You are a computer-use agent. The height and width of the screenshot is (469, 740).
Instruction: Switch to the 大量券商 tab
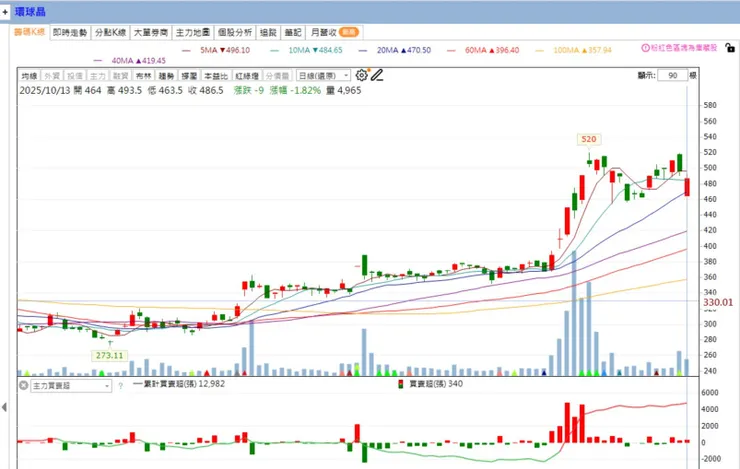[x=151, y=33]
